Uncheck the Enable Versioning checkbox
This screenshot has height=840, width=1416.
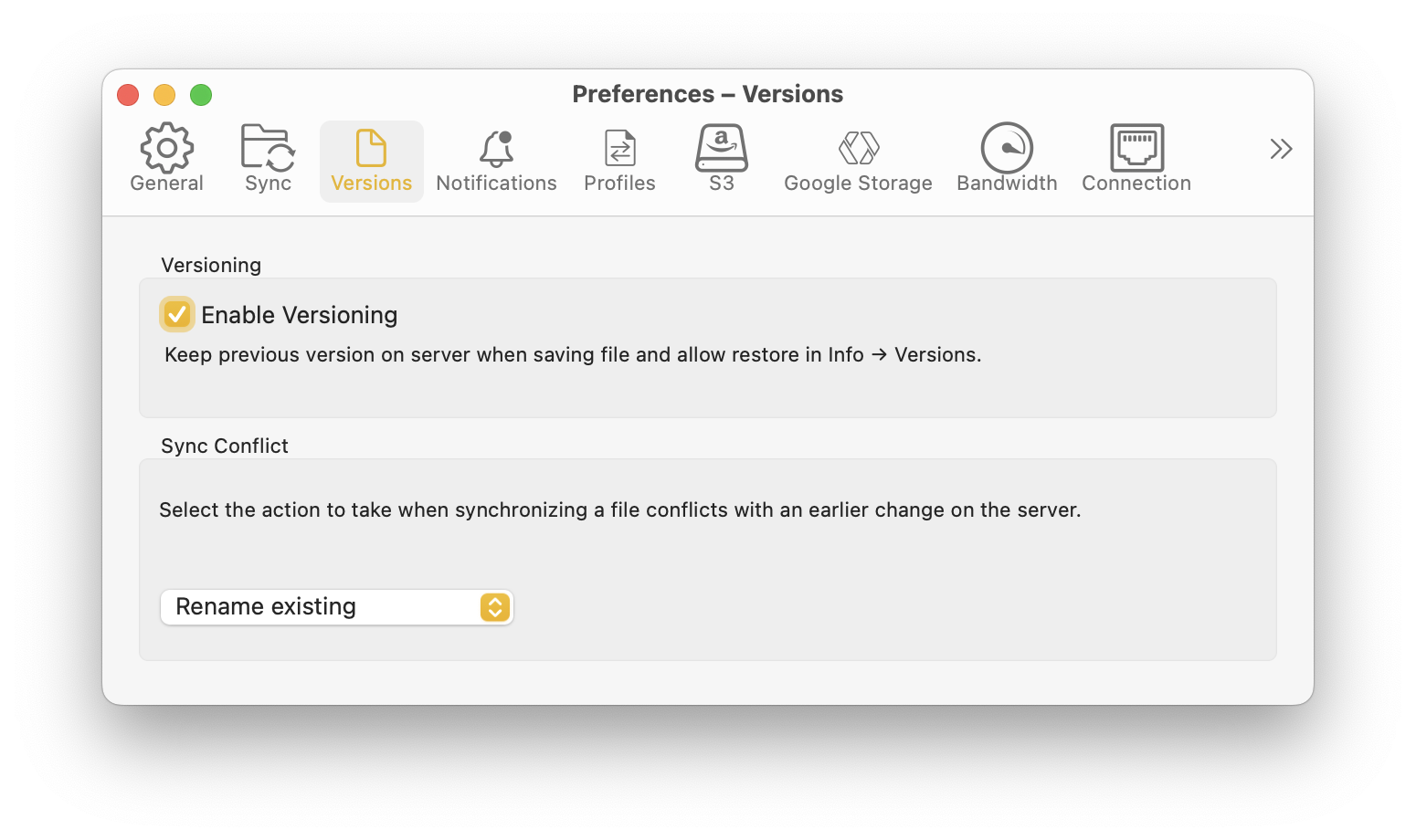point(177,314)
